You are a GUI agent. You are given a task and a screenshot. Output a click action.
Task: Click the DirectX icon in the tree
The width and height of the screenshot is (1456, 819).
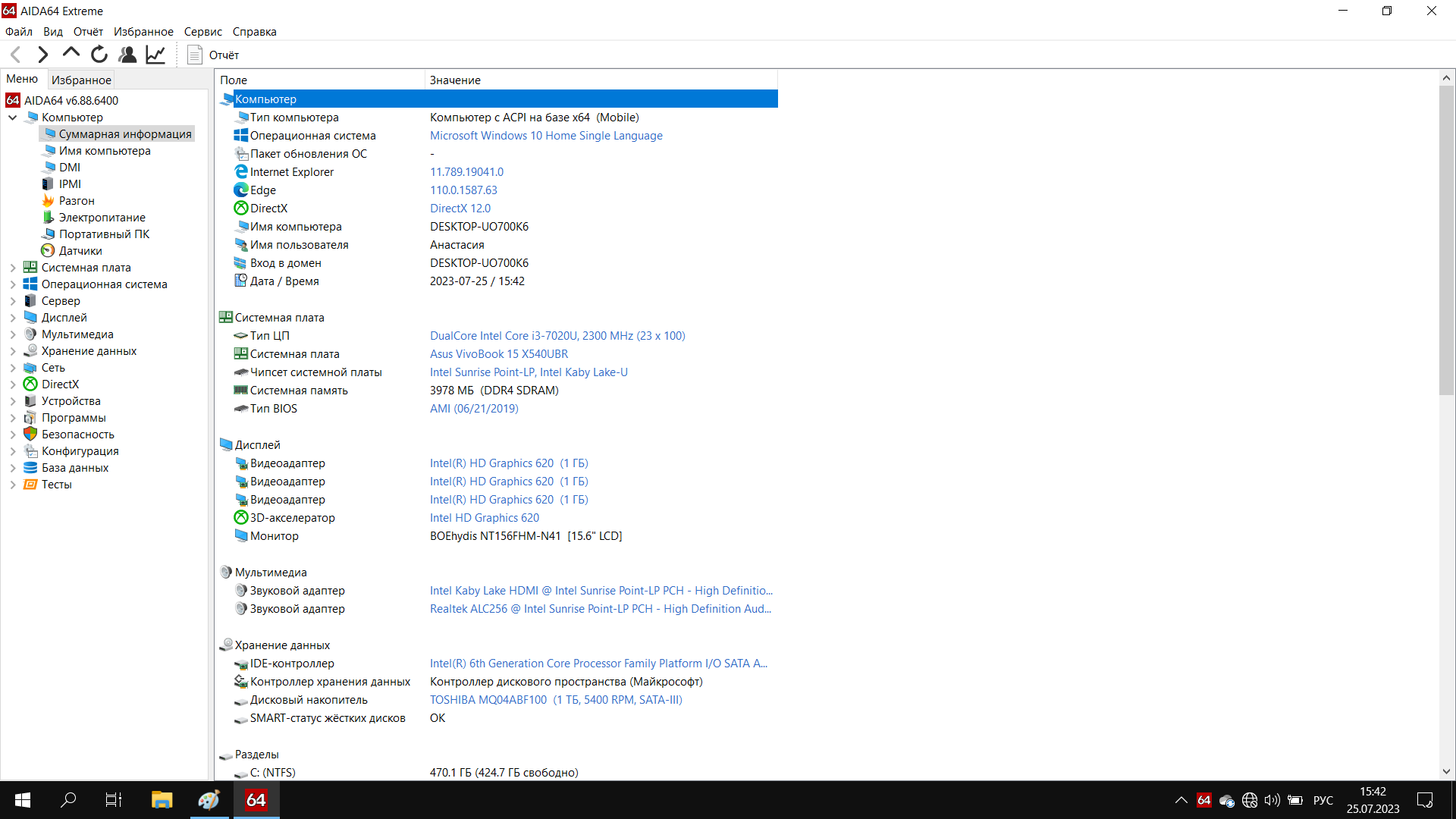[30, 384]
